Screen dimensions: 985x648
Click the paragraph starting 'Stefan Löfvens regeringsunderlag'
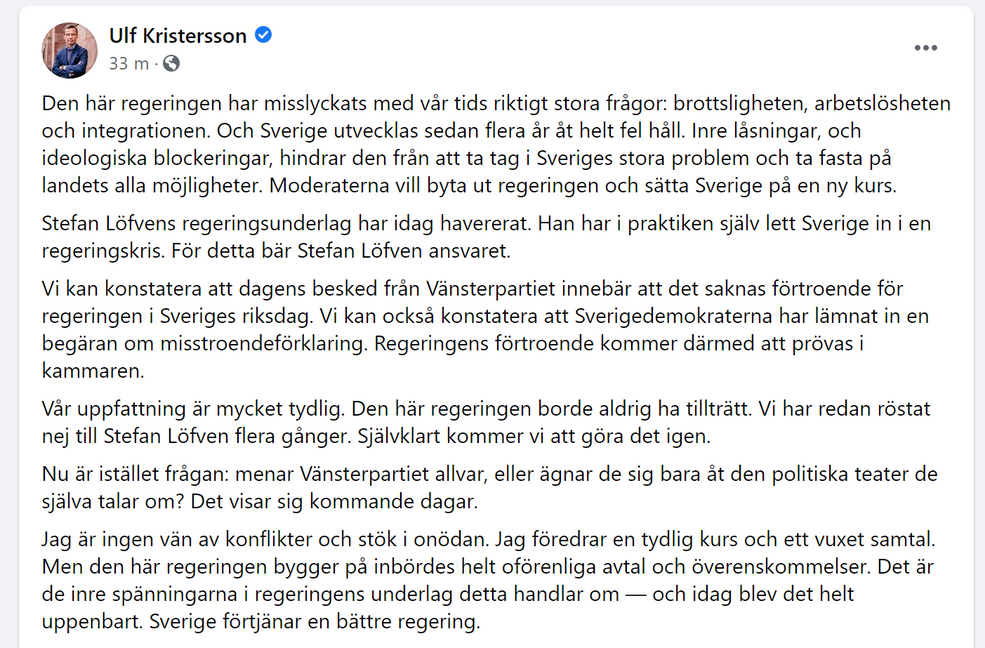[x=486, y=237]
